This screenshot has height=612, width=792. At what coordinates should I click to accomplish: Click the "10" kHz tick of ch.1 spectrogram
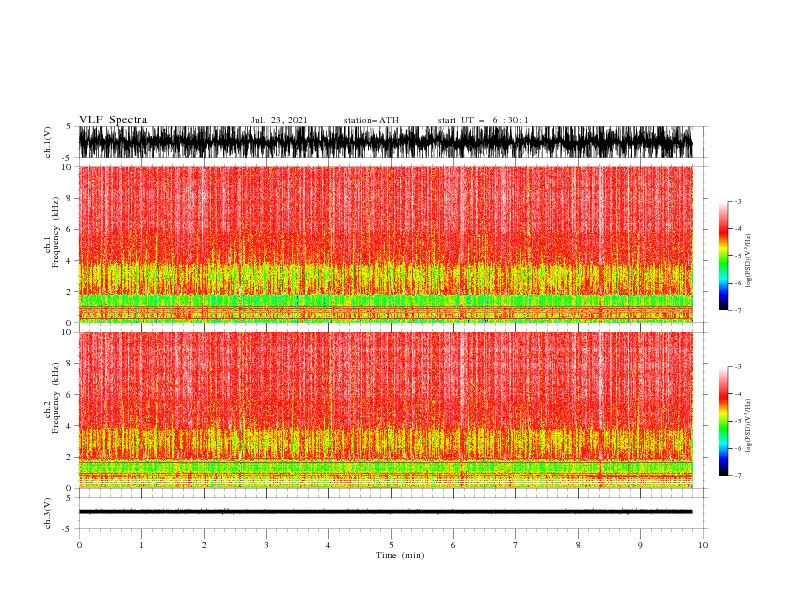67,167
